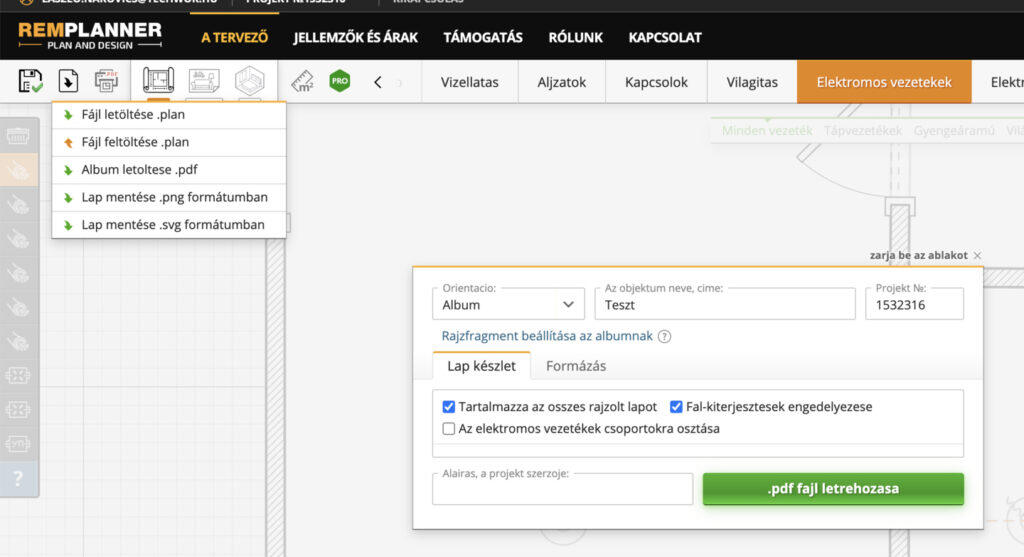Open the Vizellatas tab
Screen dimensions: 1024x557
470,82
